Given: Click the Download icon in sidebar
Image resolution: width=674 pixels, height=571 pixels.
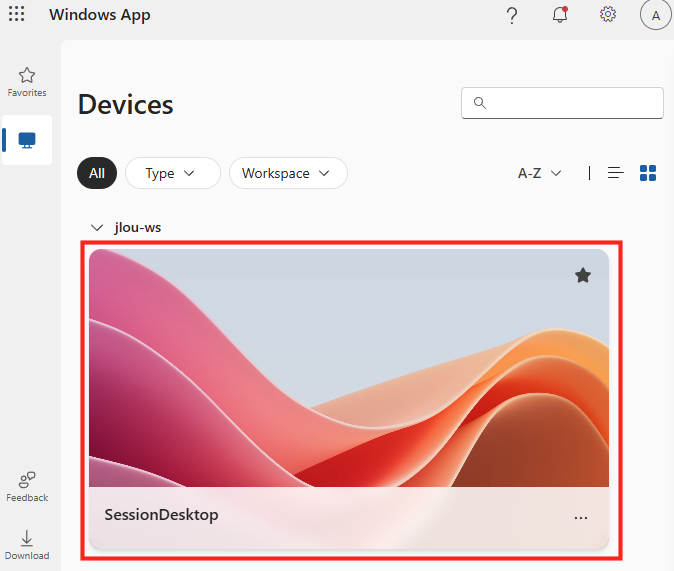Looking at the screenshot, I should pyautogui.click(x=27, y=544).
